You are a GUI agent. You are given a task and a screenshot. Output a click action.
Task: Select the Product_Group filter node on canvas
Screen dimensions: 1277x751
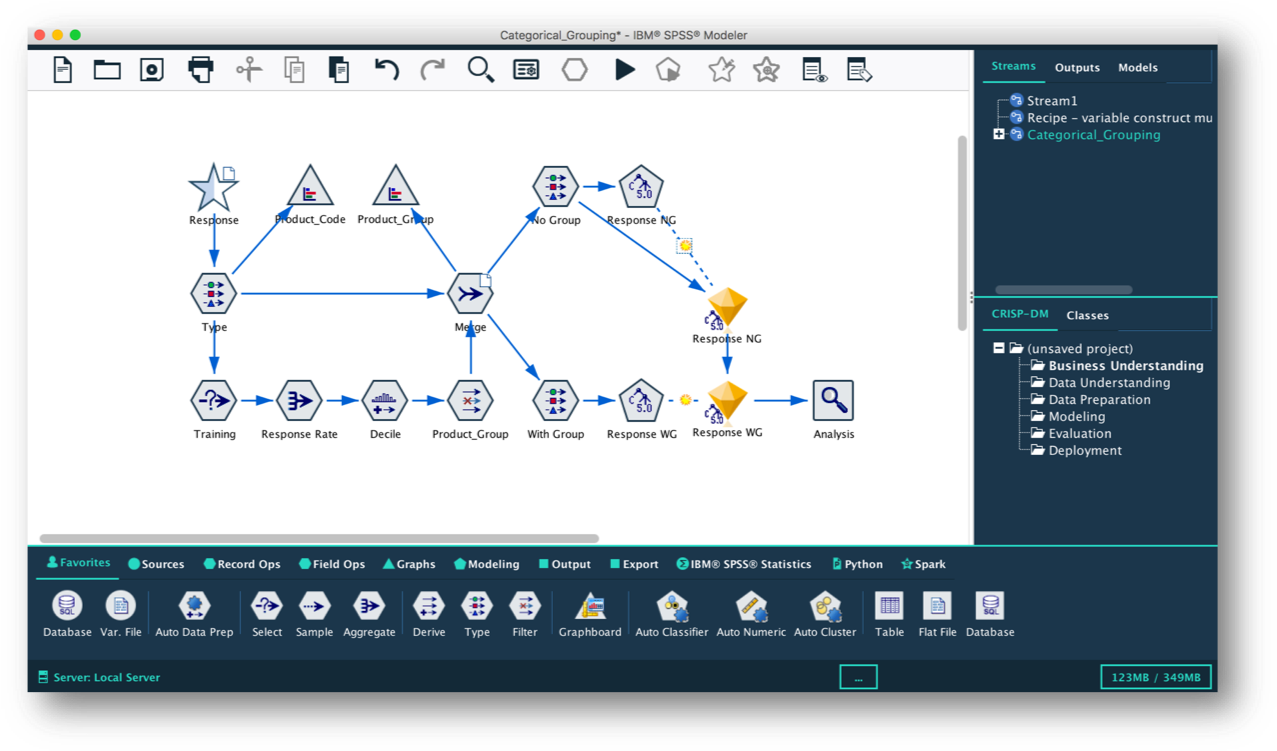pos(470,400)
